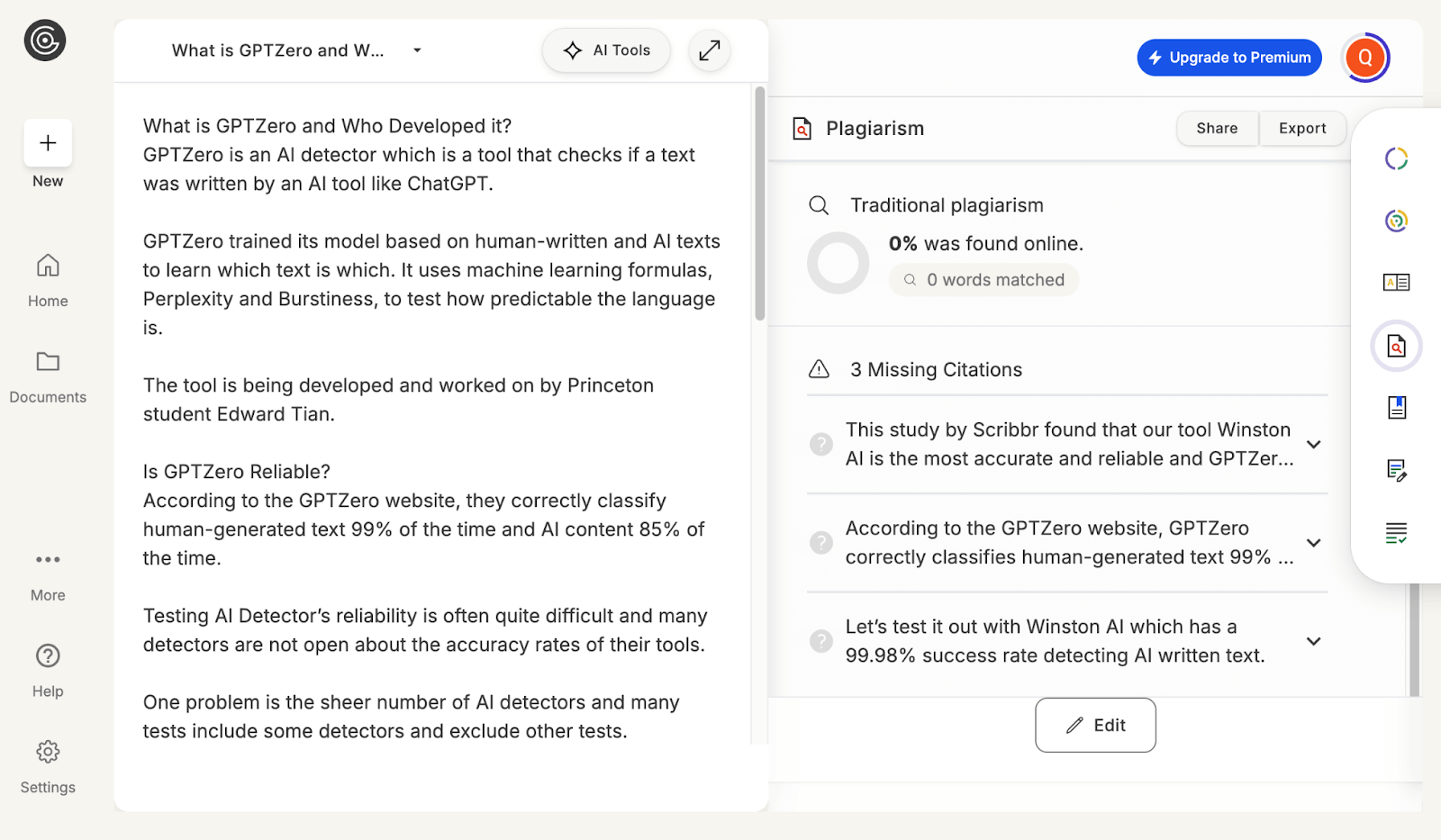1441x840 pixels.
Task: Open the document pencil icon in right toolbar
Action: [1397, 470]
